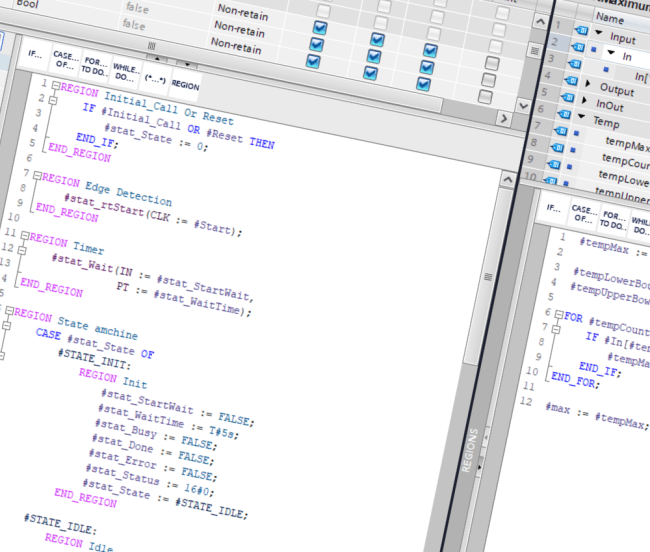The image size is (650, 552).
Task: Collapse the Temp section
Action: click(x=582, y=116)
